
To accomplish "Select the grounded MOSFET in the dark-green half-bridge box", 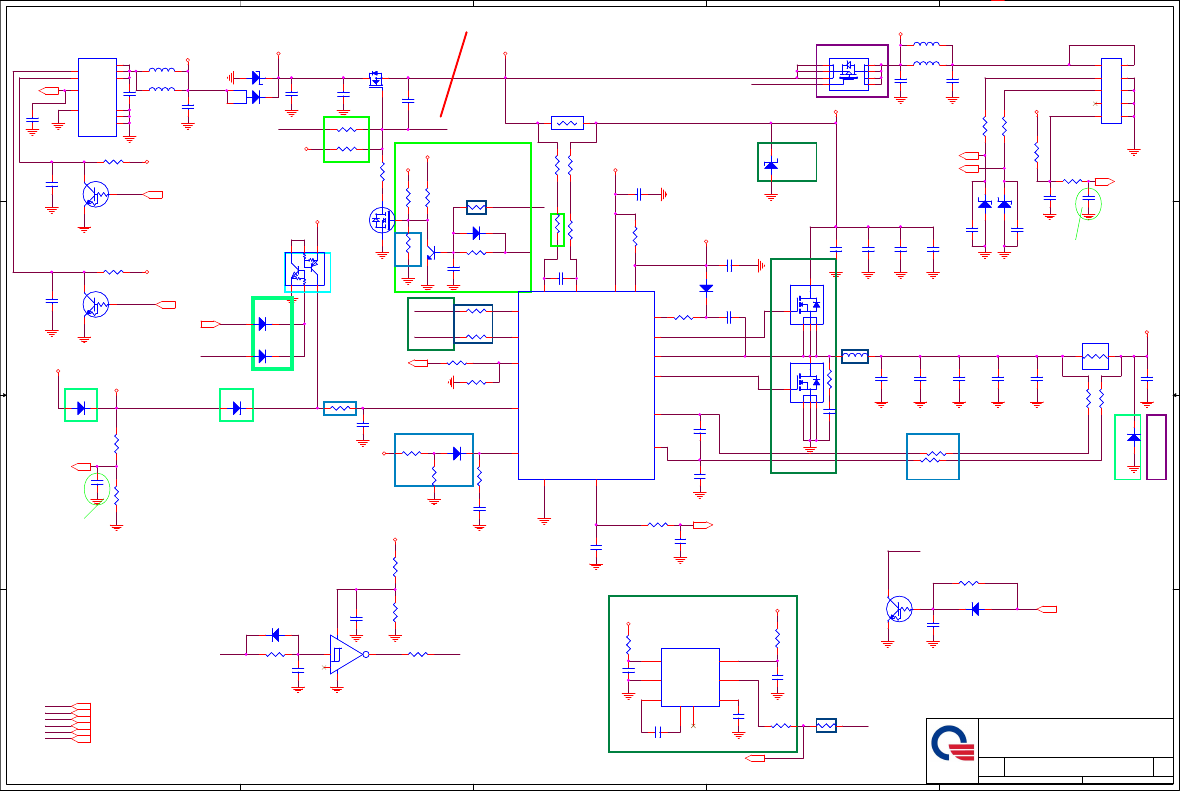I will point(807,383).
